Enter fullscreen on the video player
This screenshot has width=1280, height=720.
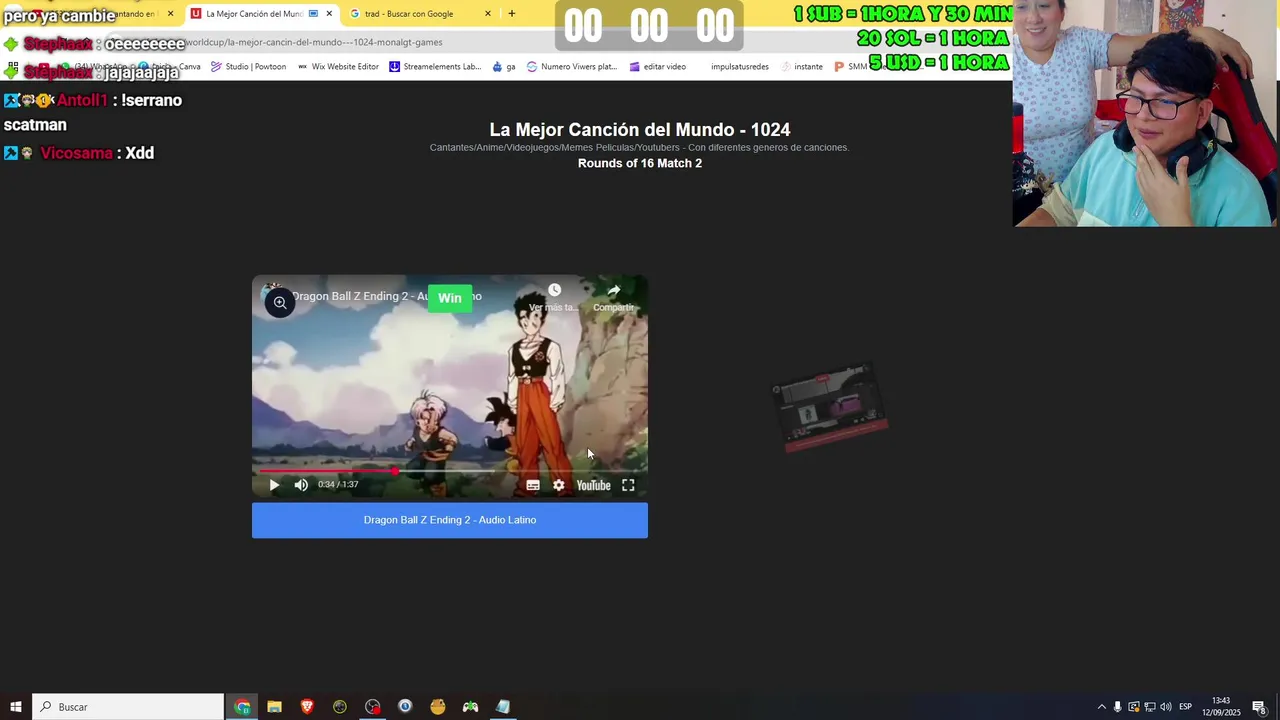pyautogui.click(x=628, y=485)
